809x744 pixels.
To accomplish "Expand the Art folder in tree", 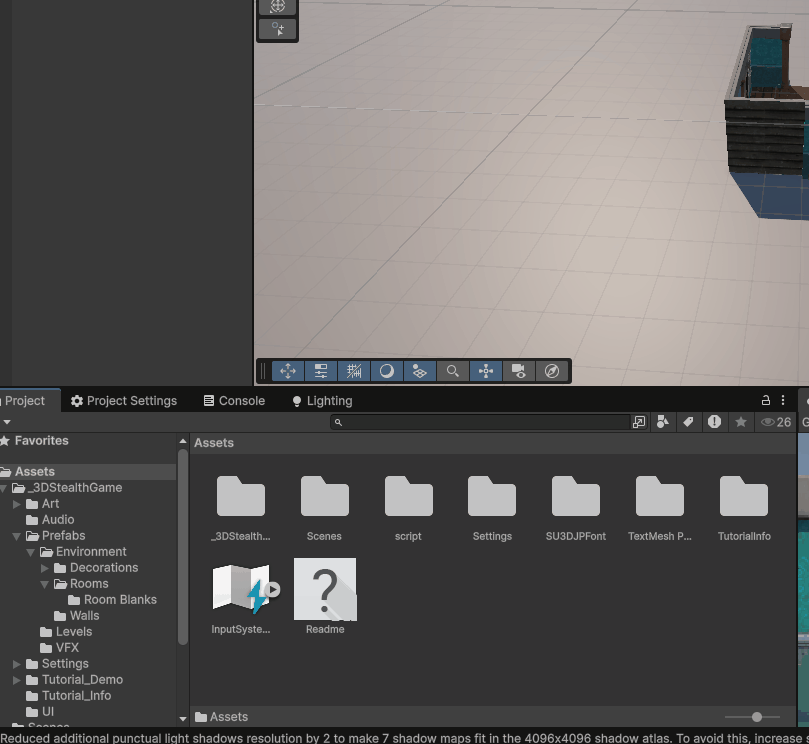I will click(x=17, y=504).
